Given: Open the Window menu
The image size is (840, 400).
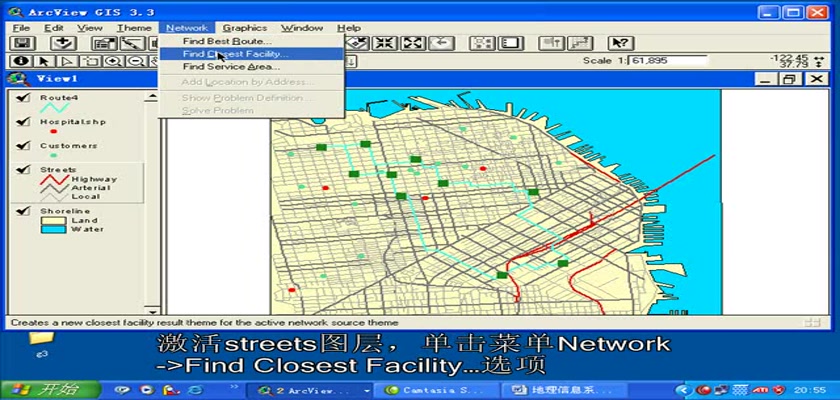Looking at the screenshot, I should click(302, 28).
